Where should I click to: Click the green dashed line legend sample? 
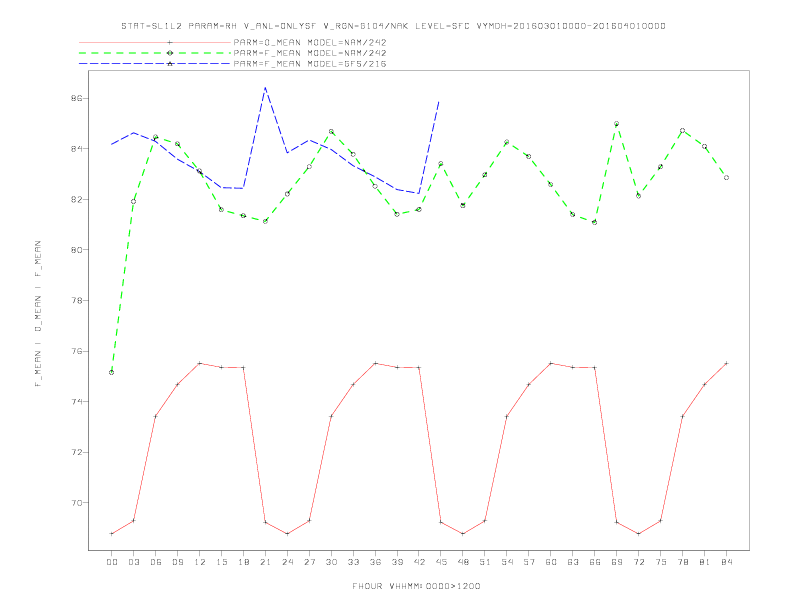pyautogui.click(x=155, y=53)
